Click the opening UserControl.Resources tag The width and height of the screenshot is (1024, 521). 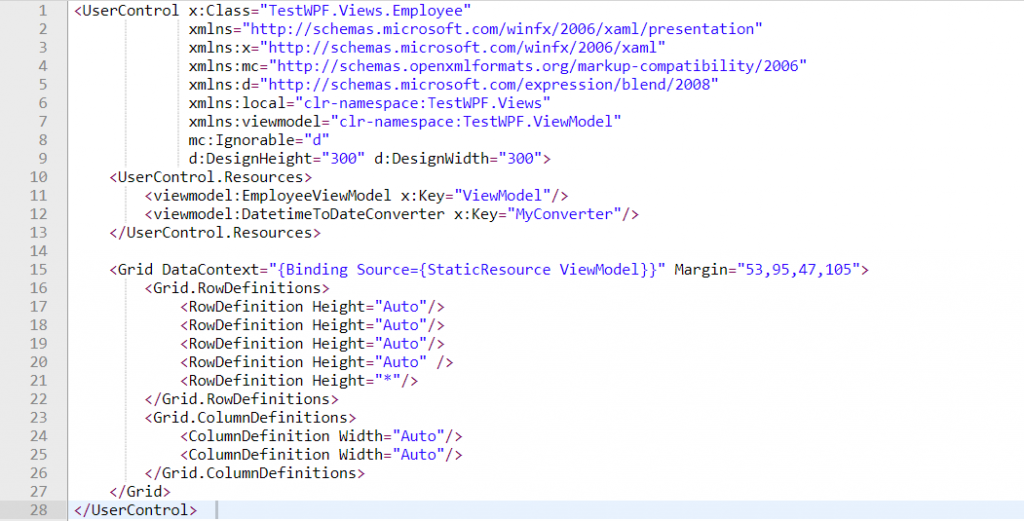click(211, 177)
